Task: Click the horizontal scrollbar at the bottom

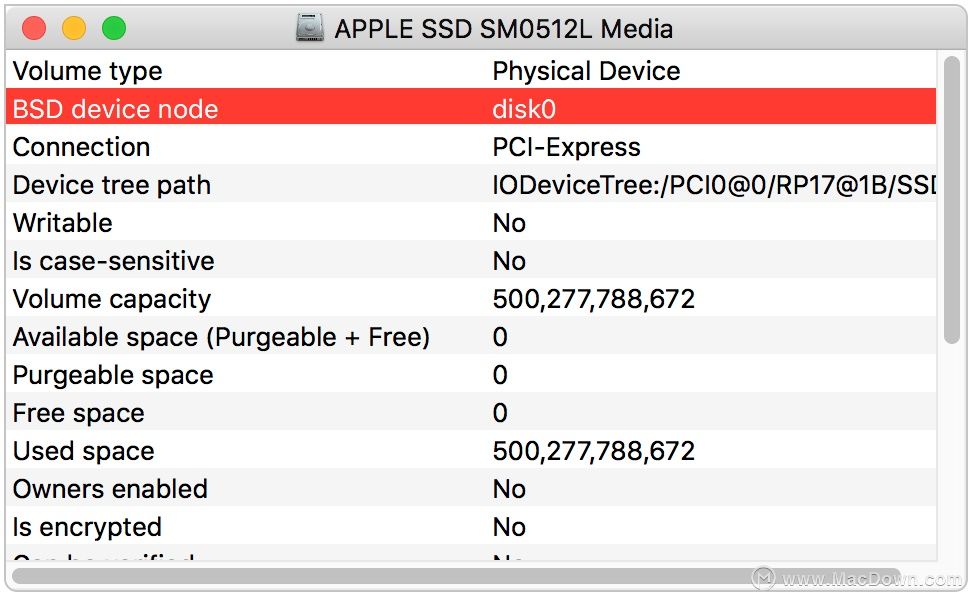Action: tap(456, 576)
